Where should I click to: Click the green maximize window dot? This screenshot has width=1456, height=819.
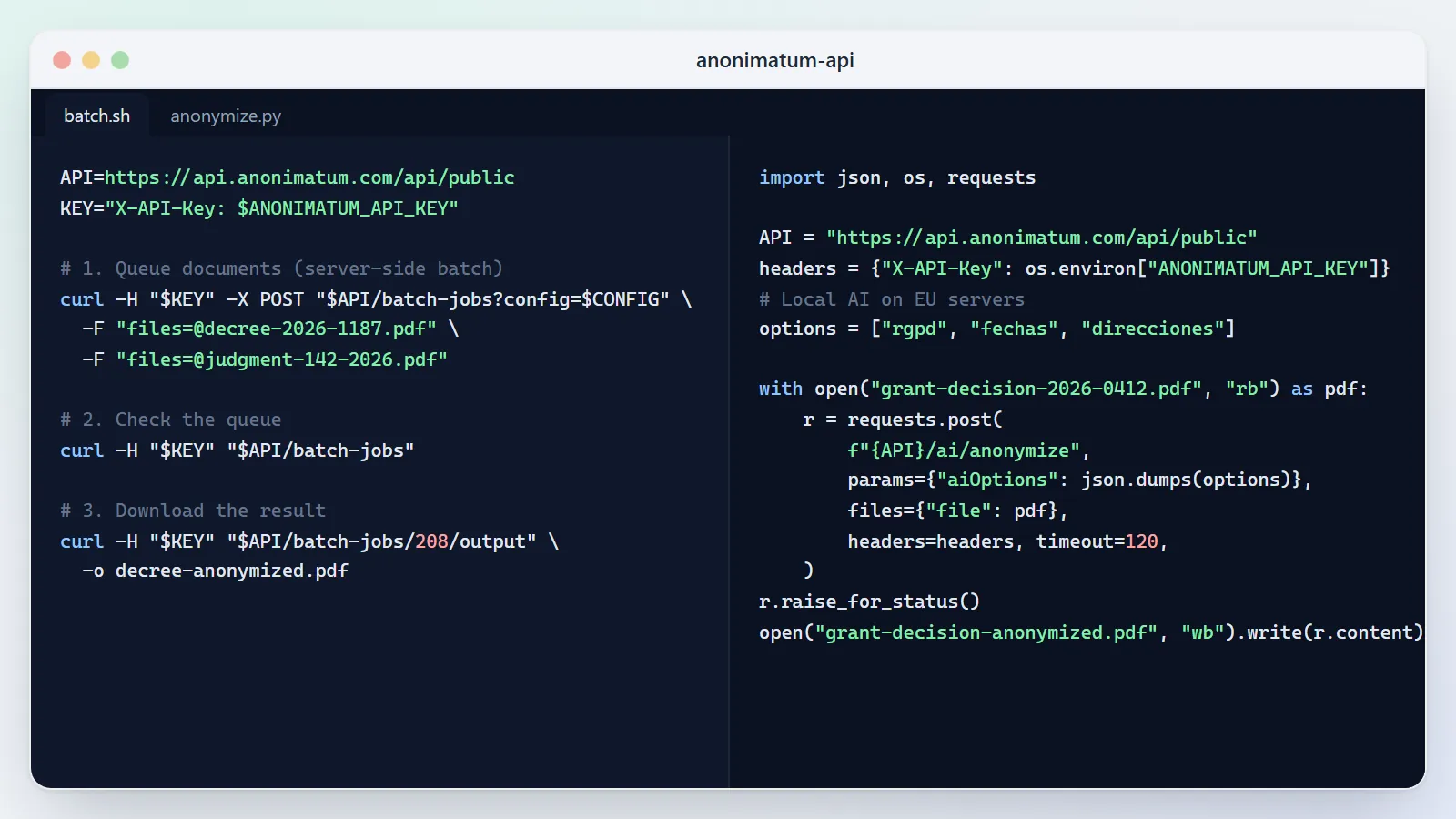coord(120,60)
